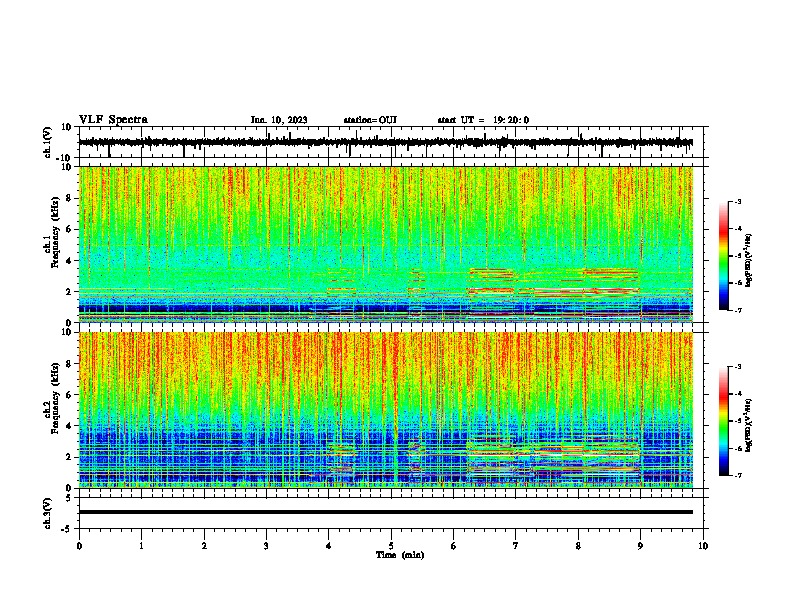792x612 pixels.
Task: Click the time axis tick label "9"
Action: (640, 546)
